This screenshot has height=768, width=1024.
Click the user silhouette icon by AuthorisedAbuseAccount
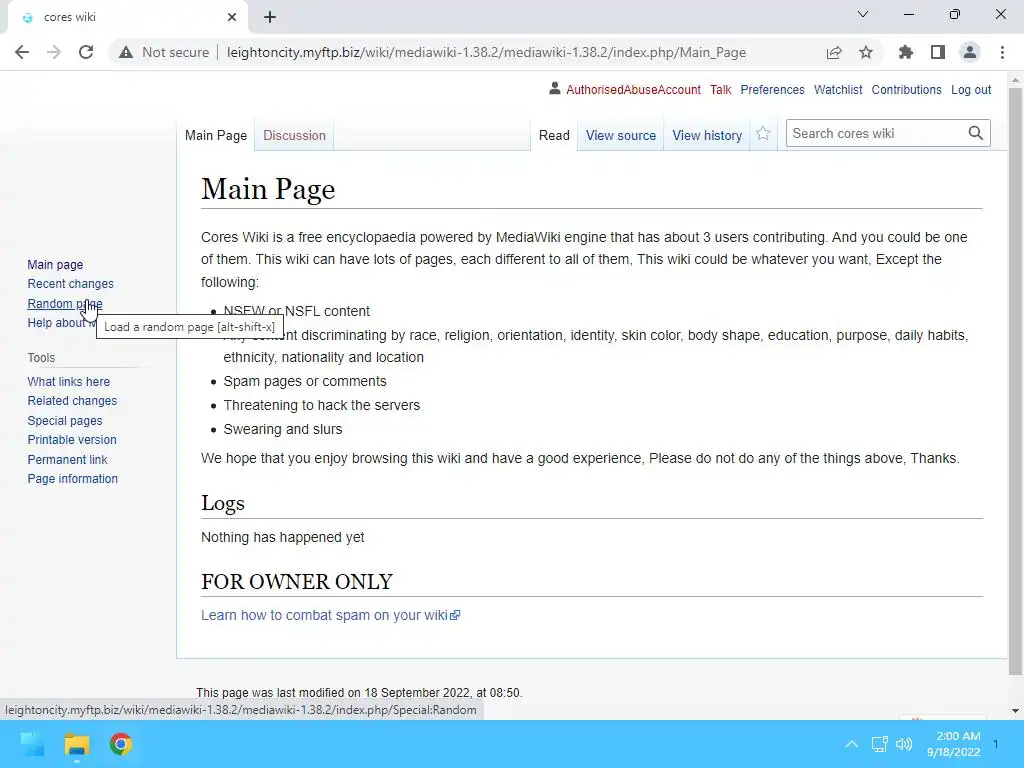(554, 88)
